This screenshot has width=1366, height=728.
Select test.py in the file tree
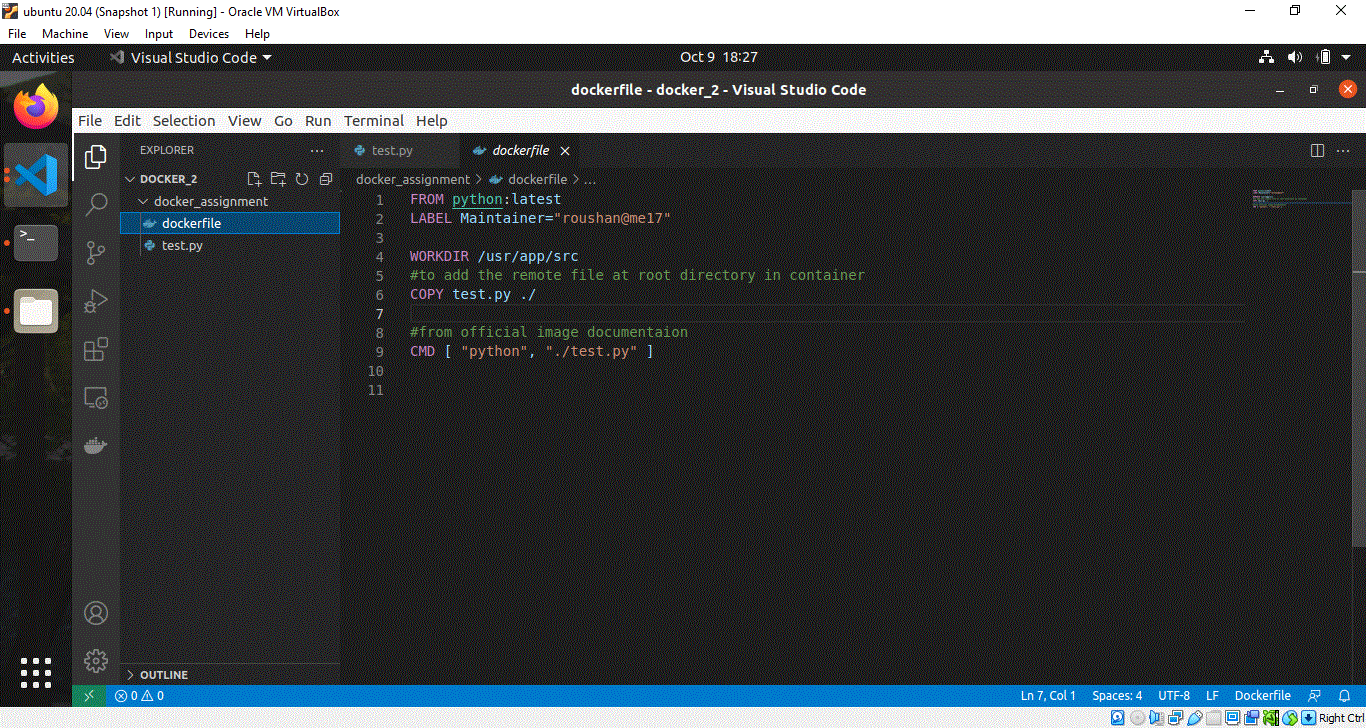[x=181, y=245]
